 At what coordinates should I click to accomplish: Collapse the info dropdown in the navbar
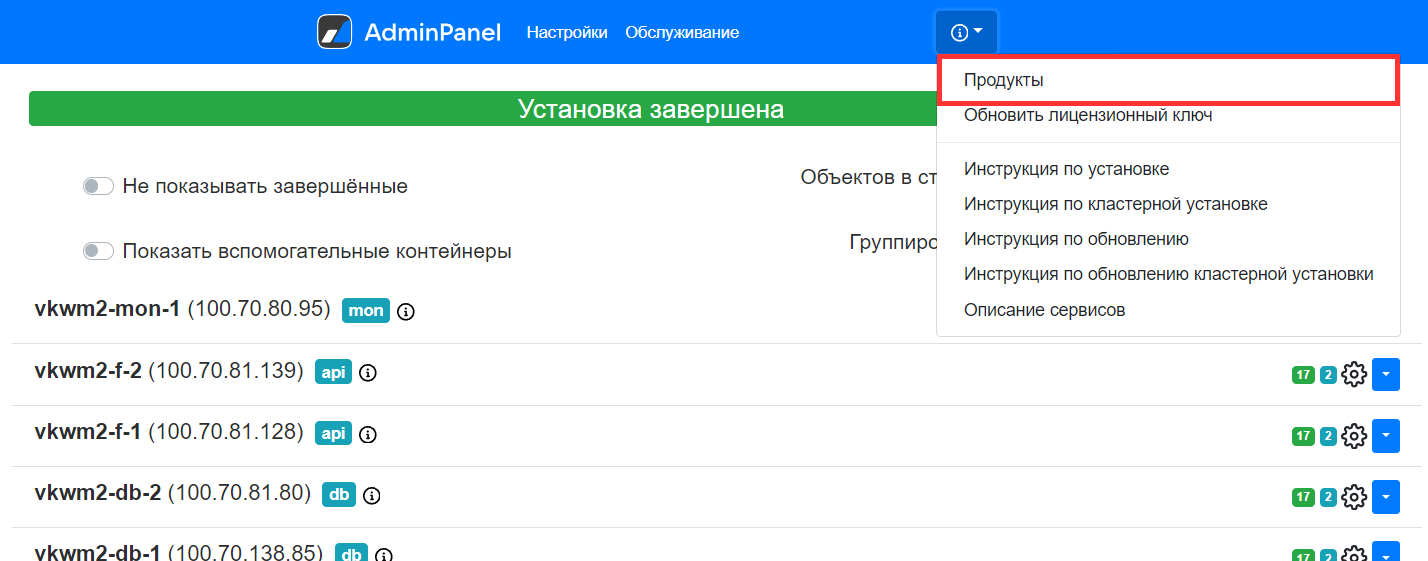(966, 32)
